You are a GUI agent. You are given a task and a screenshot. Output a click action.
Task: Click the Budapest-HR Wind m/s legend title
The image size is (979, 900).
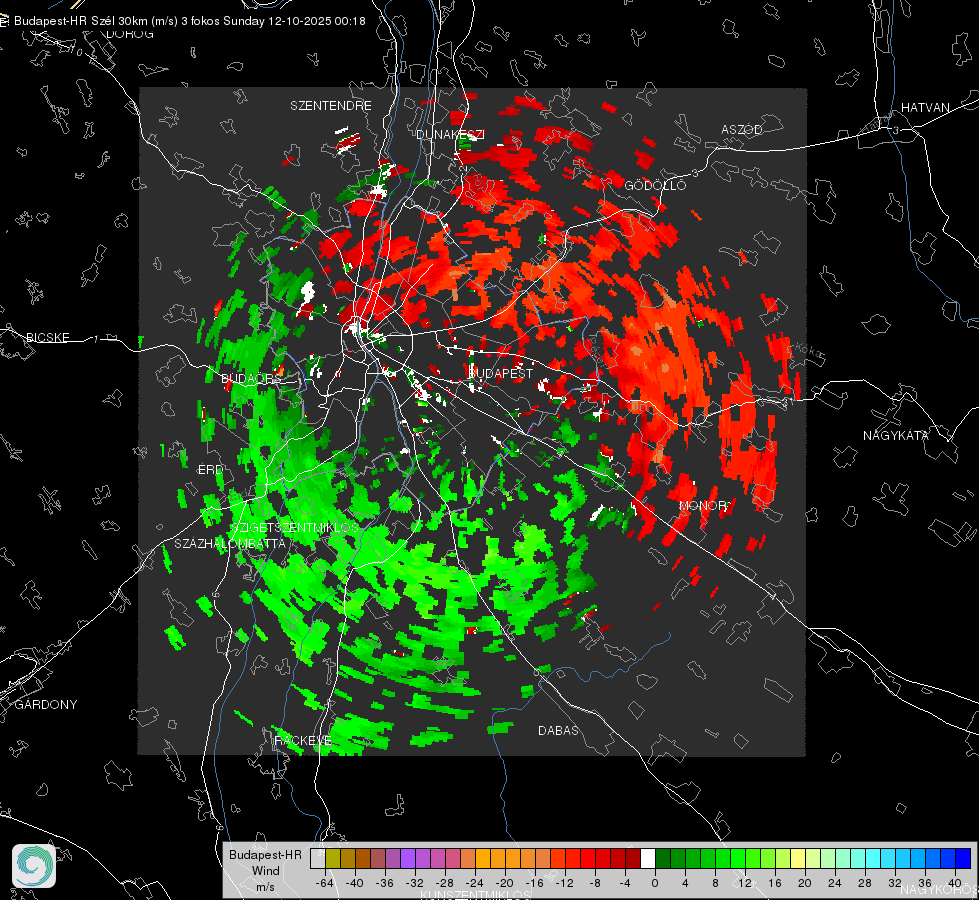(x=265, y=871)
